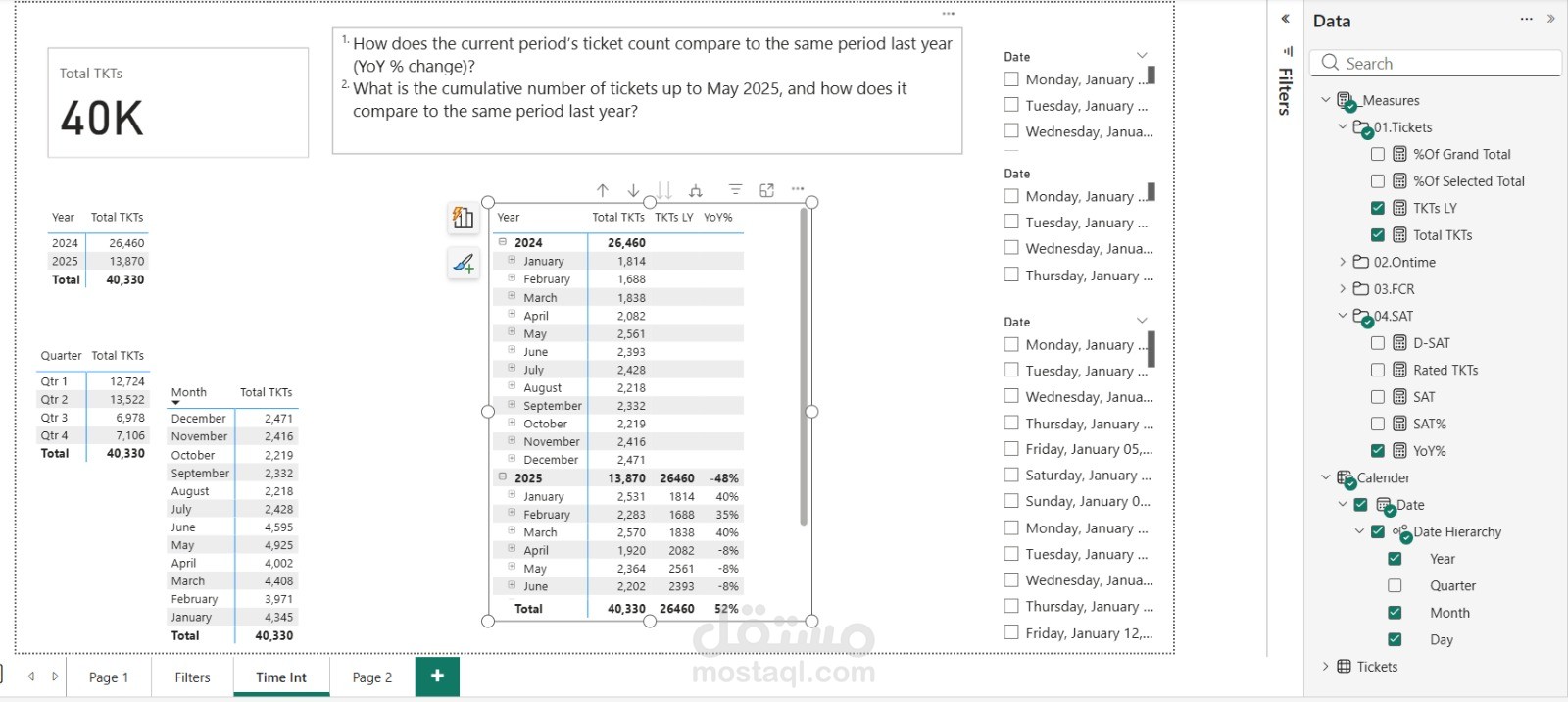This screenshot has height=702, width=1568.
Task: Click the ellipsis at top of text box
Action: (x=948, y=14)
